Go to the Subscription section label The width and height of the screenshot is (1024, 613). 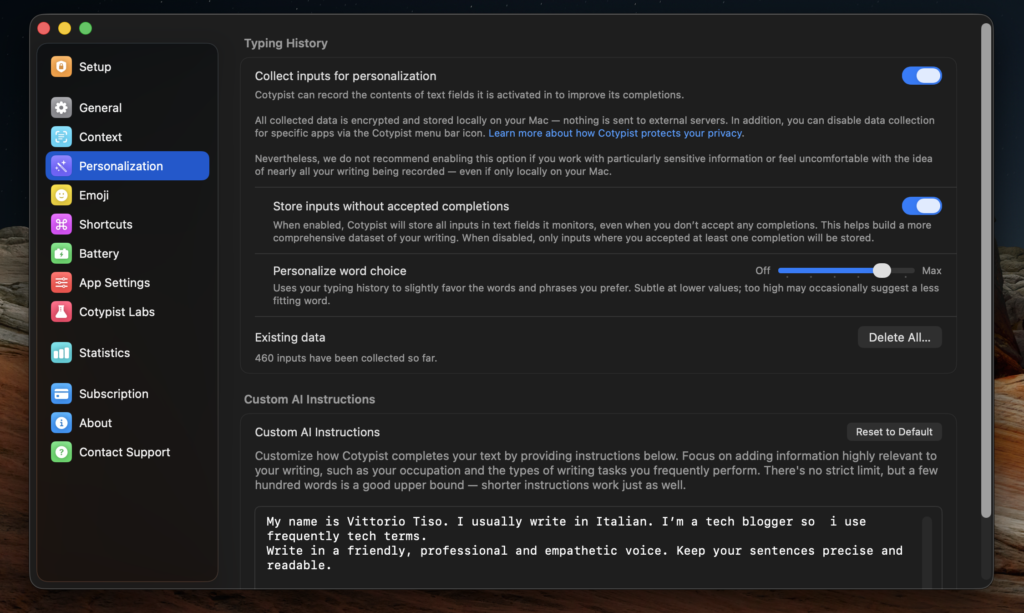click(114, 394)
